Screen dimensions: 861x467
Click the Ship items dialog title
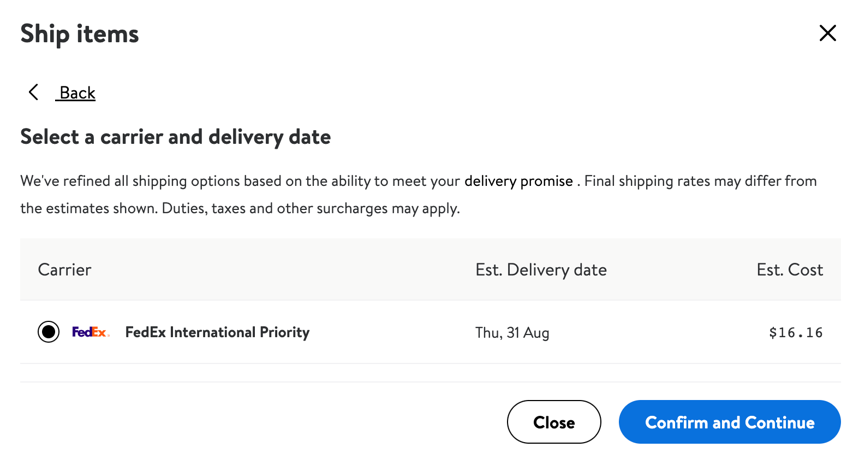80,34
